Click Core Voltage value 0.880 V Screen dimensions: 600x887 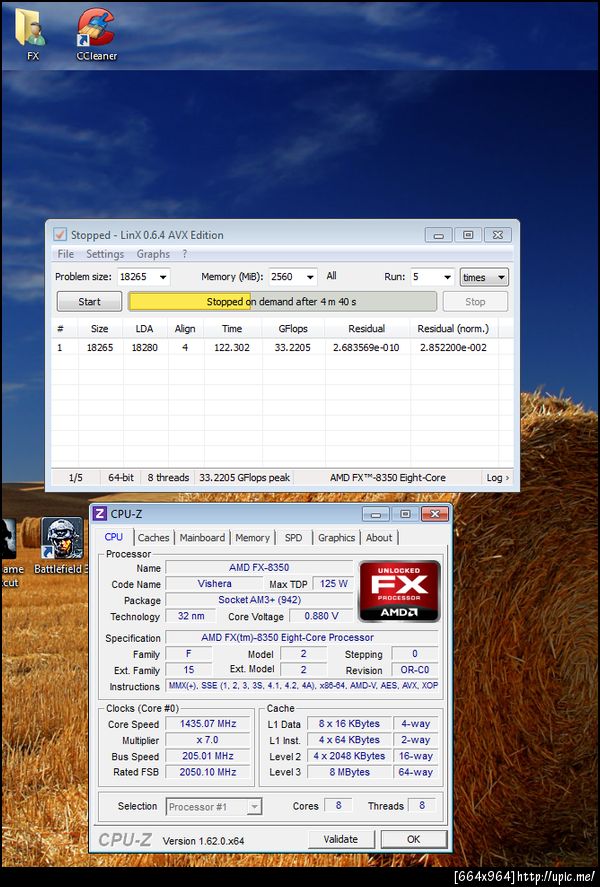(321, 616)
